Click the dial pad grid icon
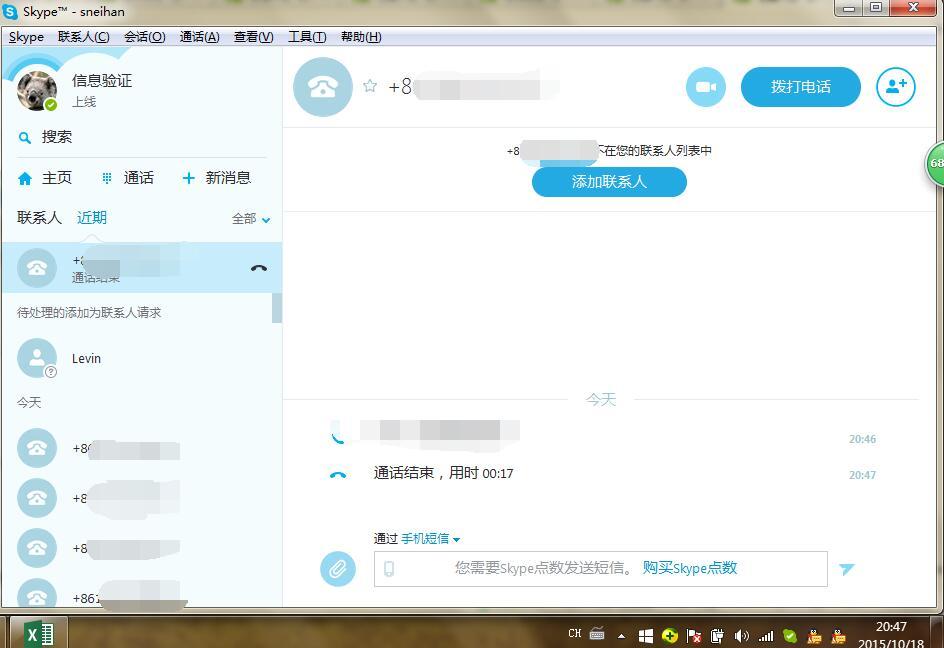The height and width of the screenshot is (648, 944). (x=107, y=178)
